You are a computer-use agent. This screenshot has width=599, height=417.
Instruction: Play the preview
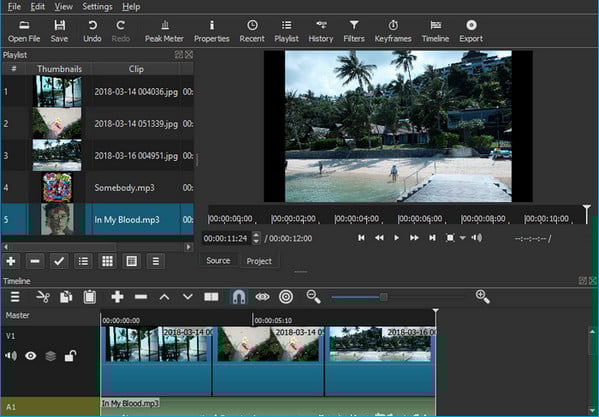tap(397, 238)
